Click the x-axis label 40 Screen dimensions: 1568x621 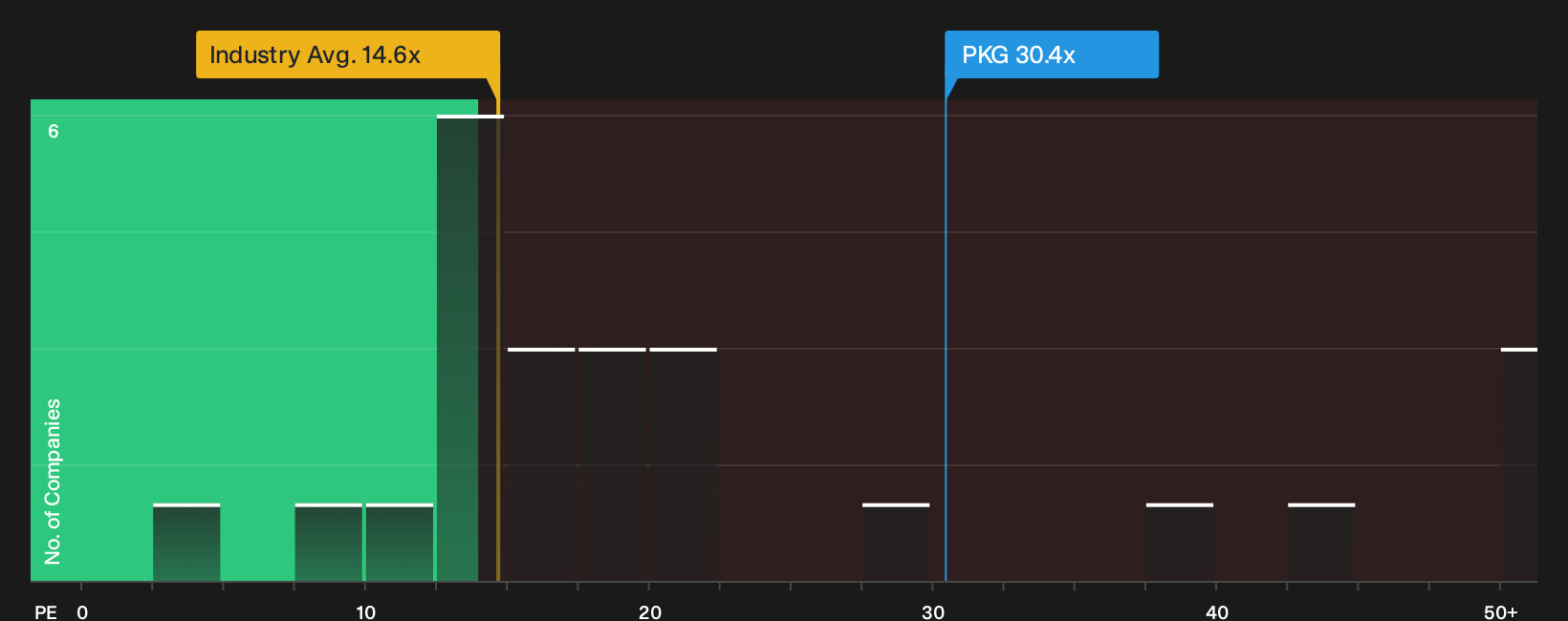click(x=1217, y=612)
